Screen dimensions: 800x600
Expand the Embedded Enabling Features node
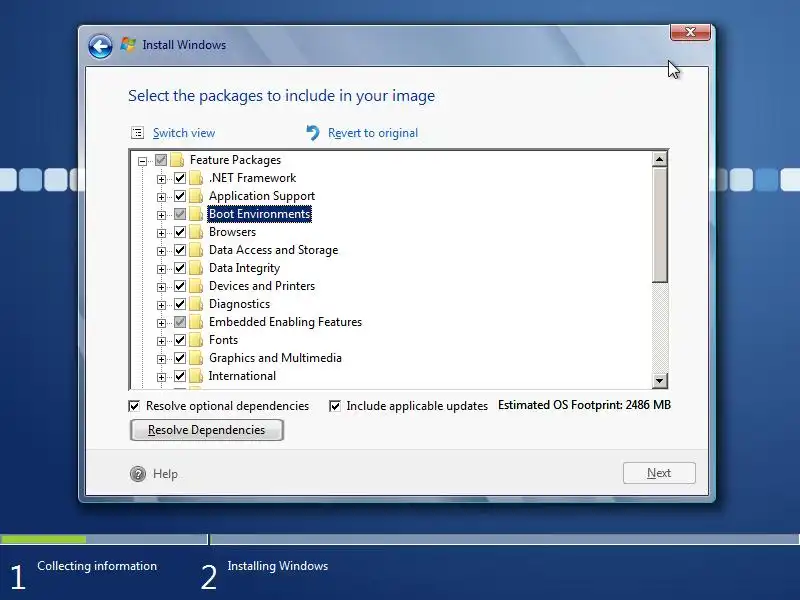point(161,323)
